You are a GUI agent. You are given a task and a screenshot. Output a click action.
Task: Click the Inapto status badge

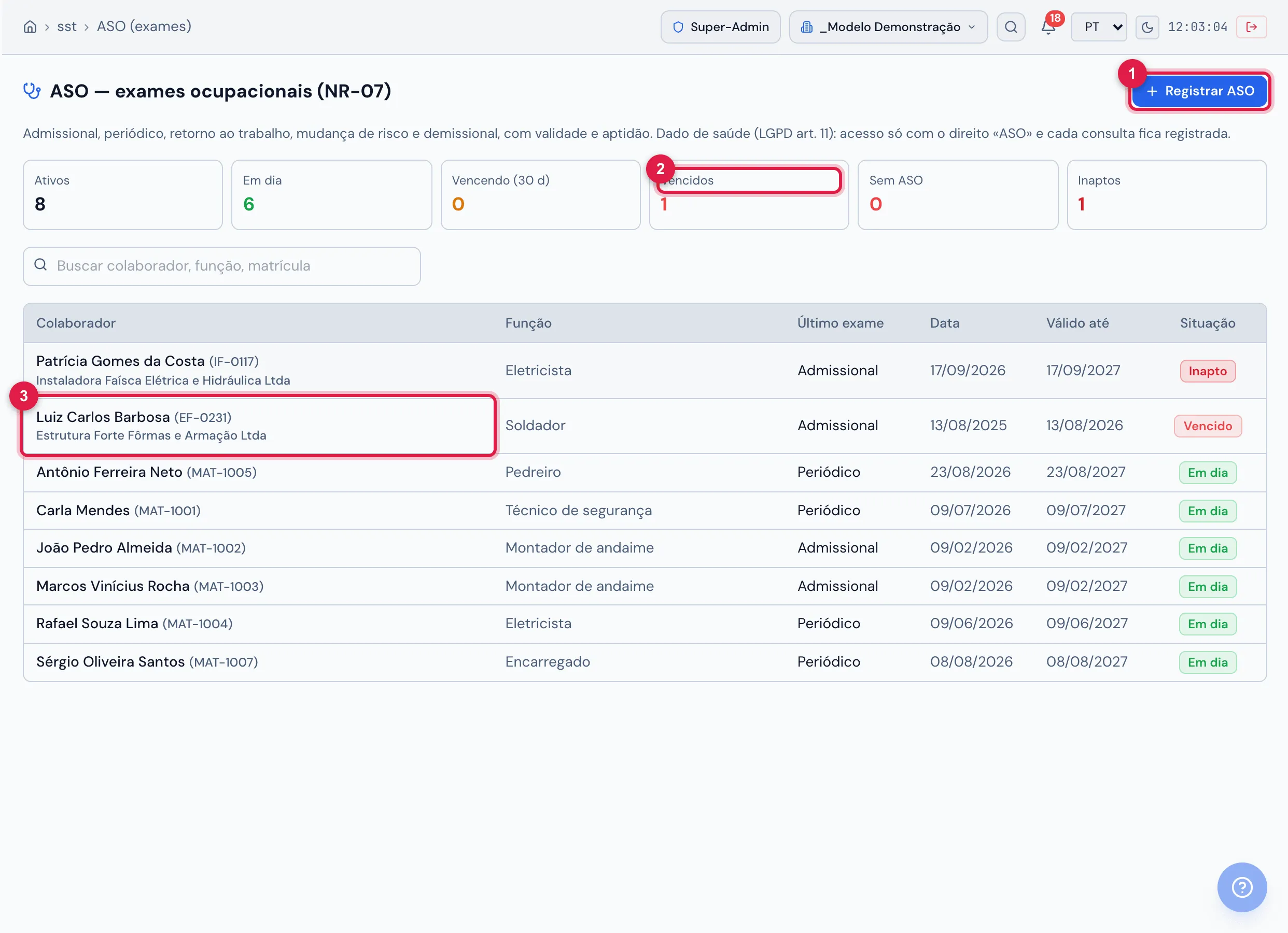click(1207, 371)
